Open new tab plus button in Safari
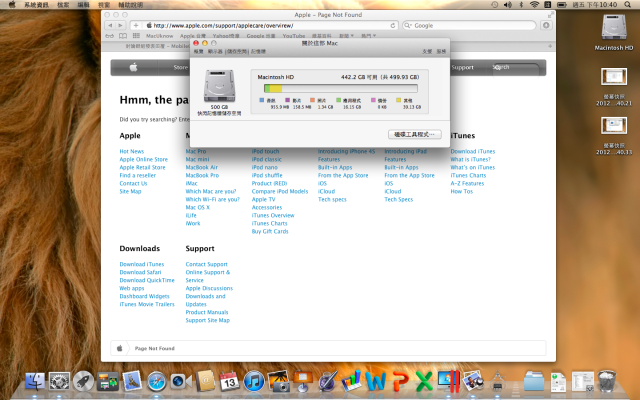 click(550, 46)
